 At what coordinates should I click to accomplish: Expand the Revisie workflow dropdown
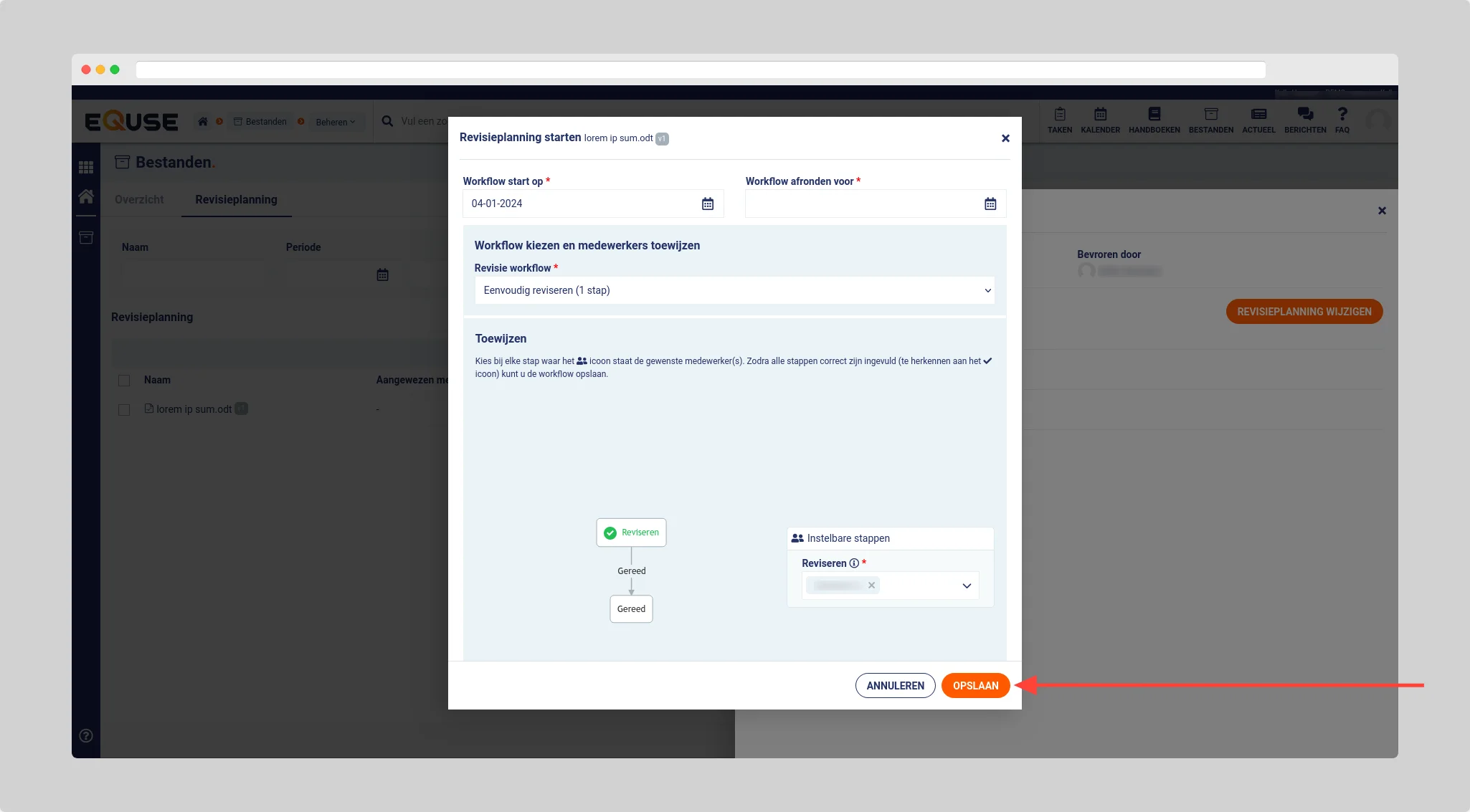click(734, 290)
